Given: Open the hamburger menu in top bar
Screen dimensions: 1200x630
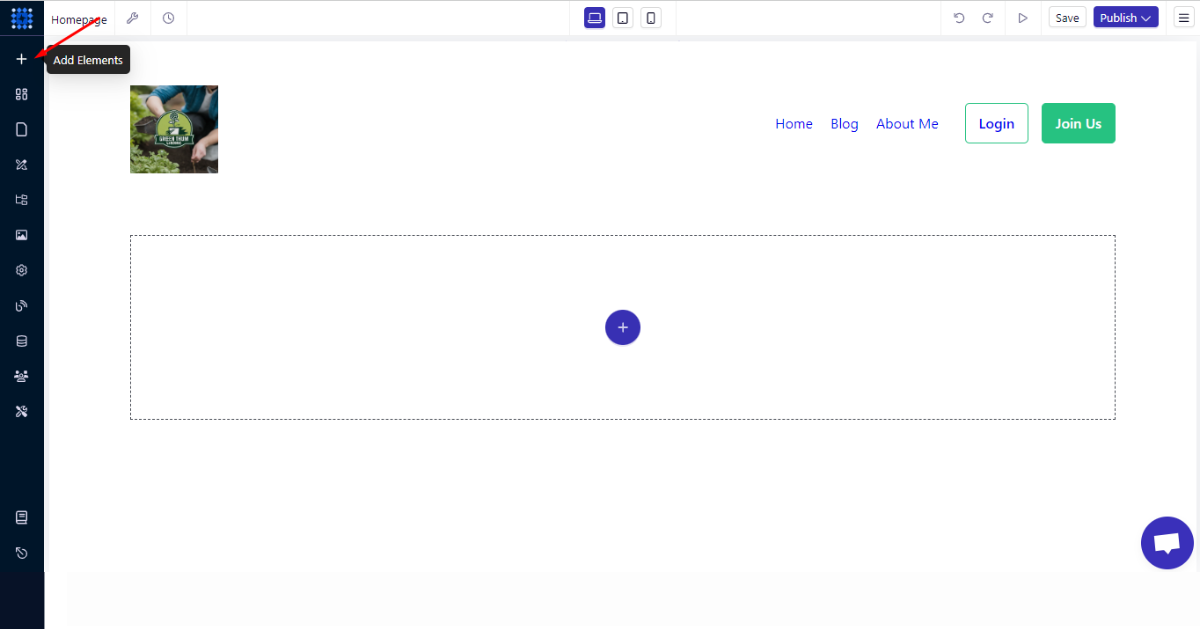Looking at the screenshot, I should tap(1183, 18).
